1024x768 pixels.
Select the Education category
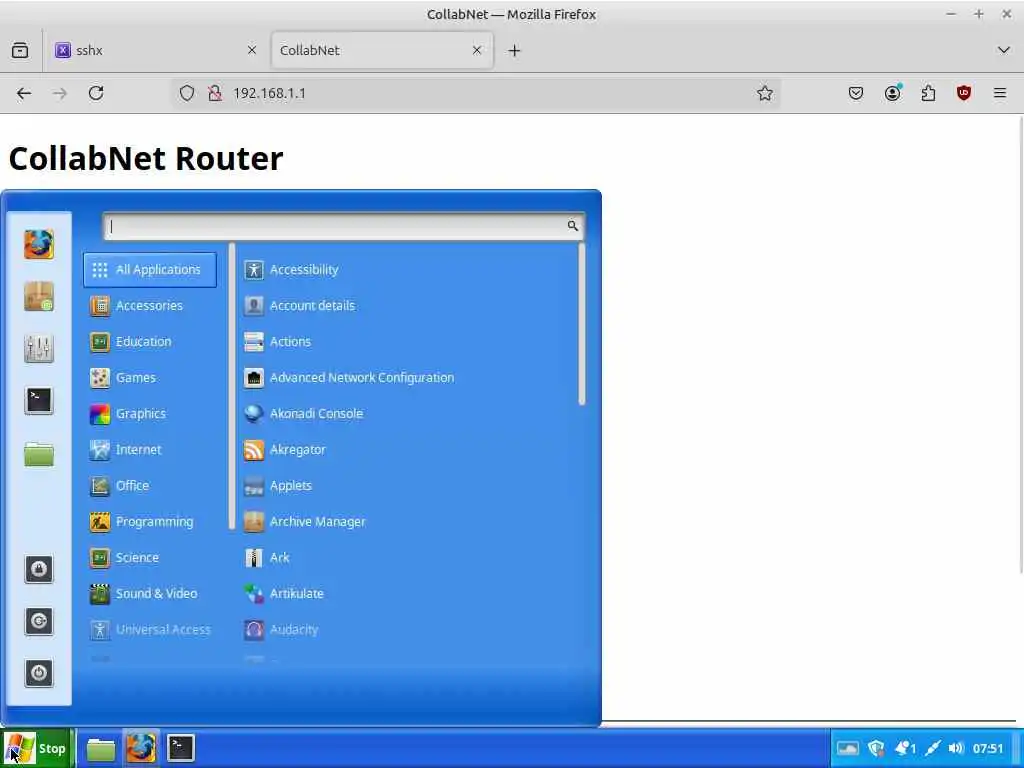(150, 342)
